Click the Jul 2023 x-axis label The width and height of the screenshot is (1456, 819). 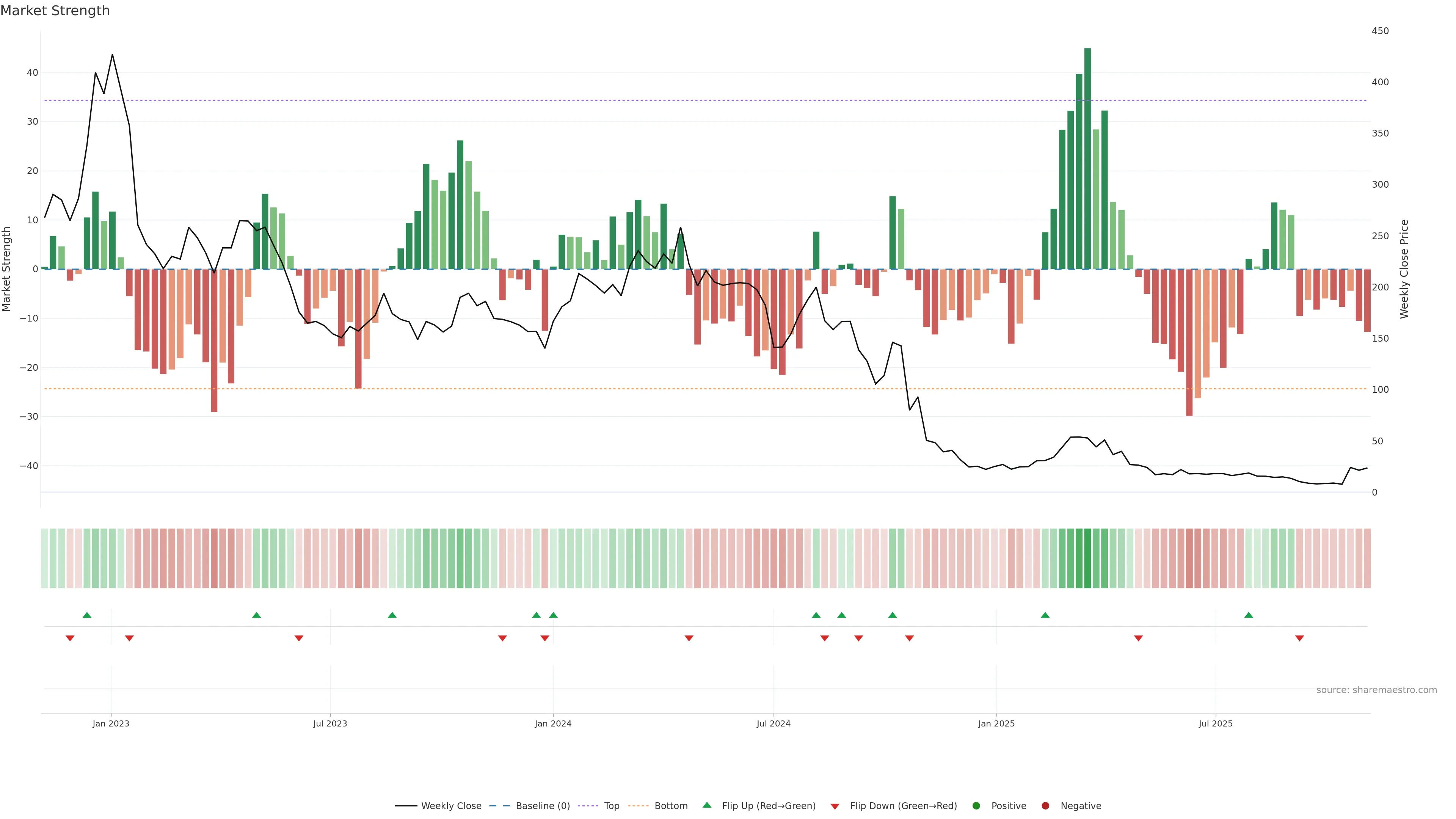(330, 723)
